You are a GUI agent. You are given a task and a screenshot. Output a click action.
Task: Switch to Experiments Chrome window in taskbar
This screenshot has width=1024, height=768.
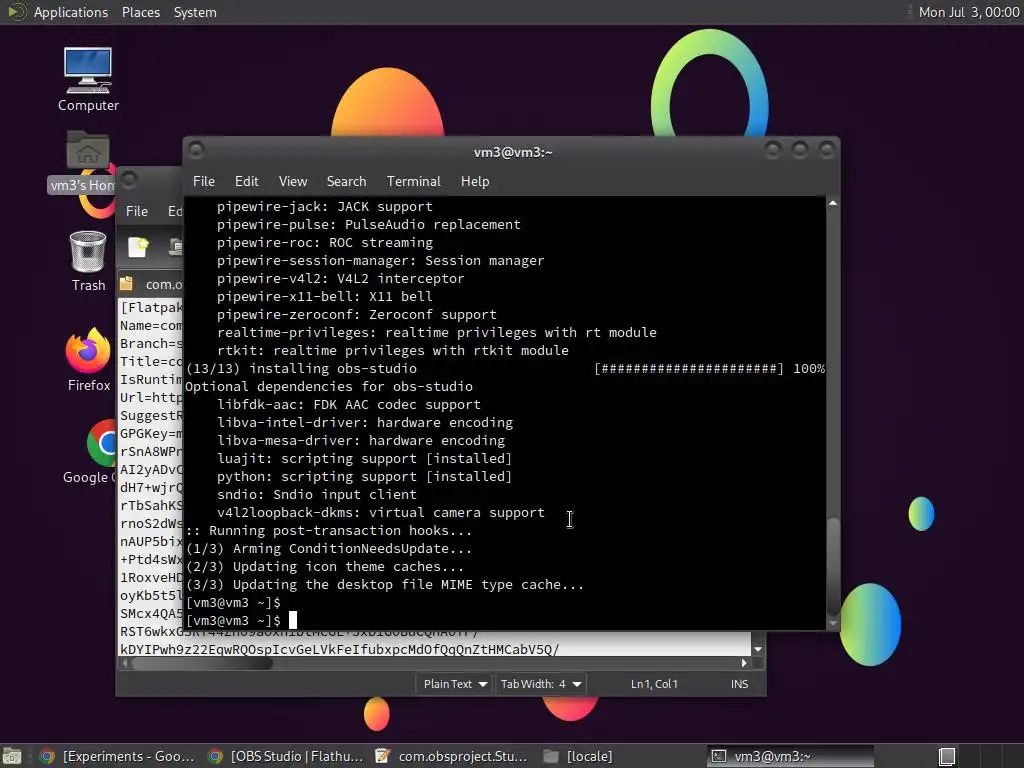point(118,756)
